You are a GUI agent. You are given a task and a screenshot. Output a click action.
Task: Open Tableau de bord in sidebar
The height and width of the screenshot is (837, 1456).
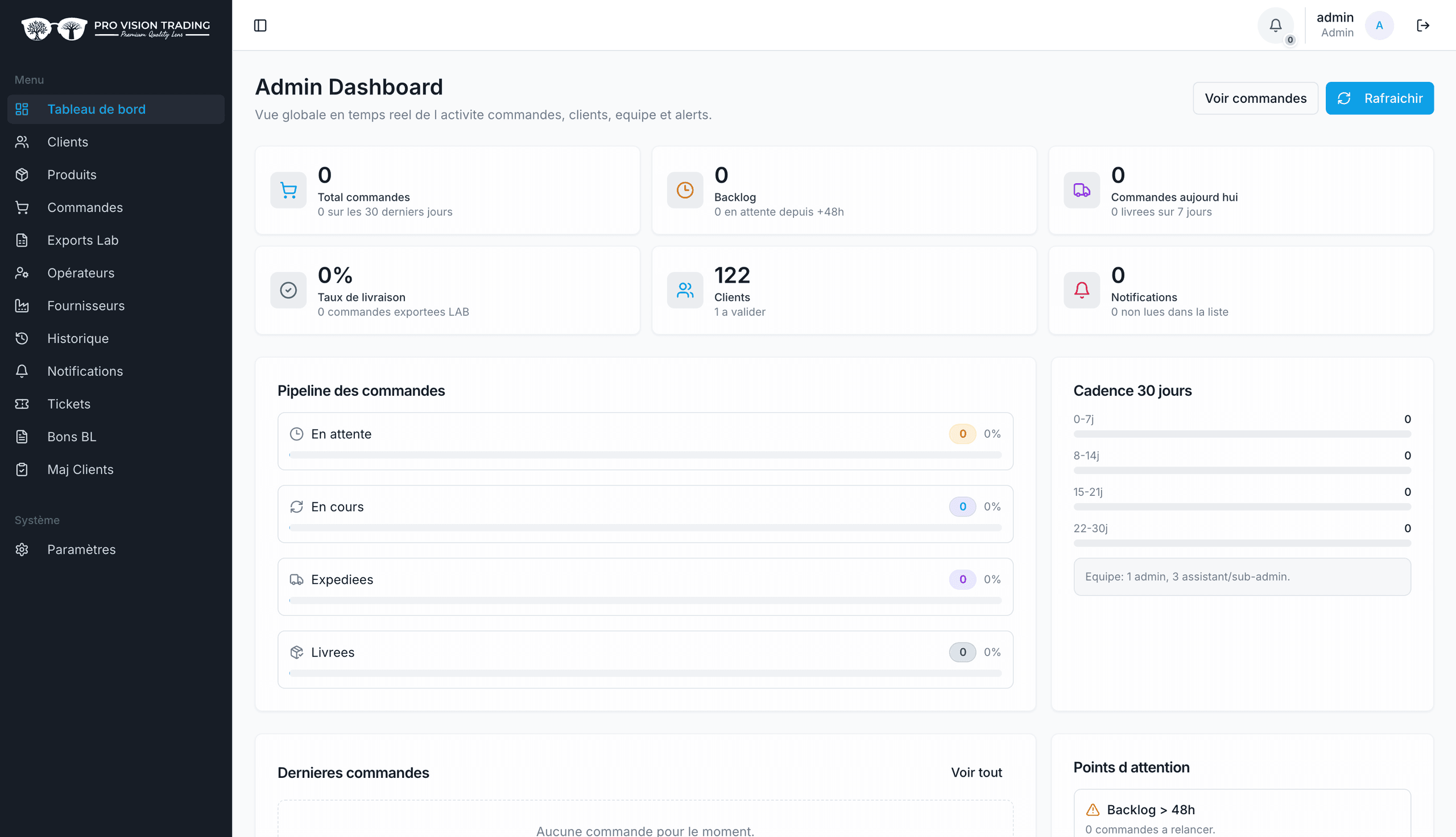click(115, 109)
